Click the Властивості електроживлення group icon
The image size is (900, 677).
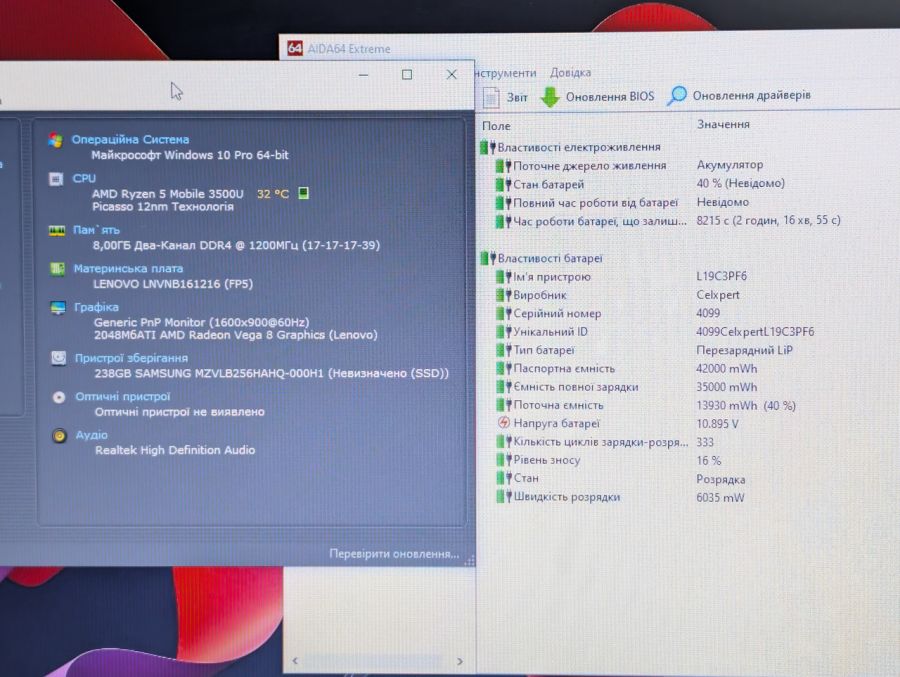[488, 148]
